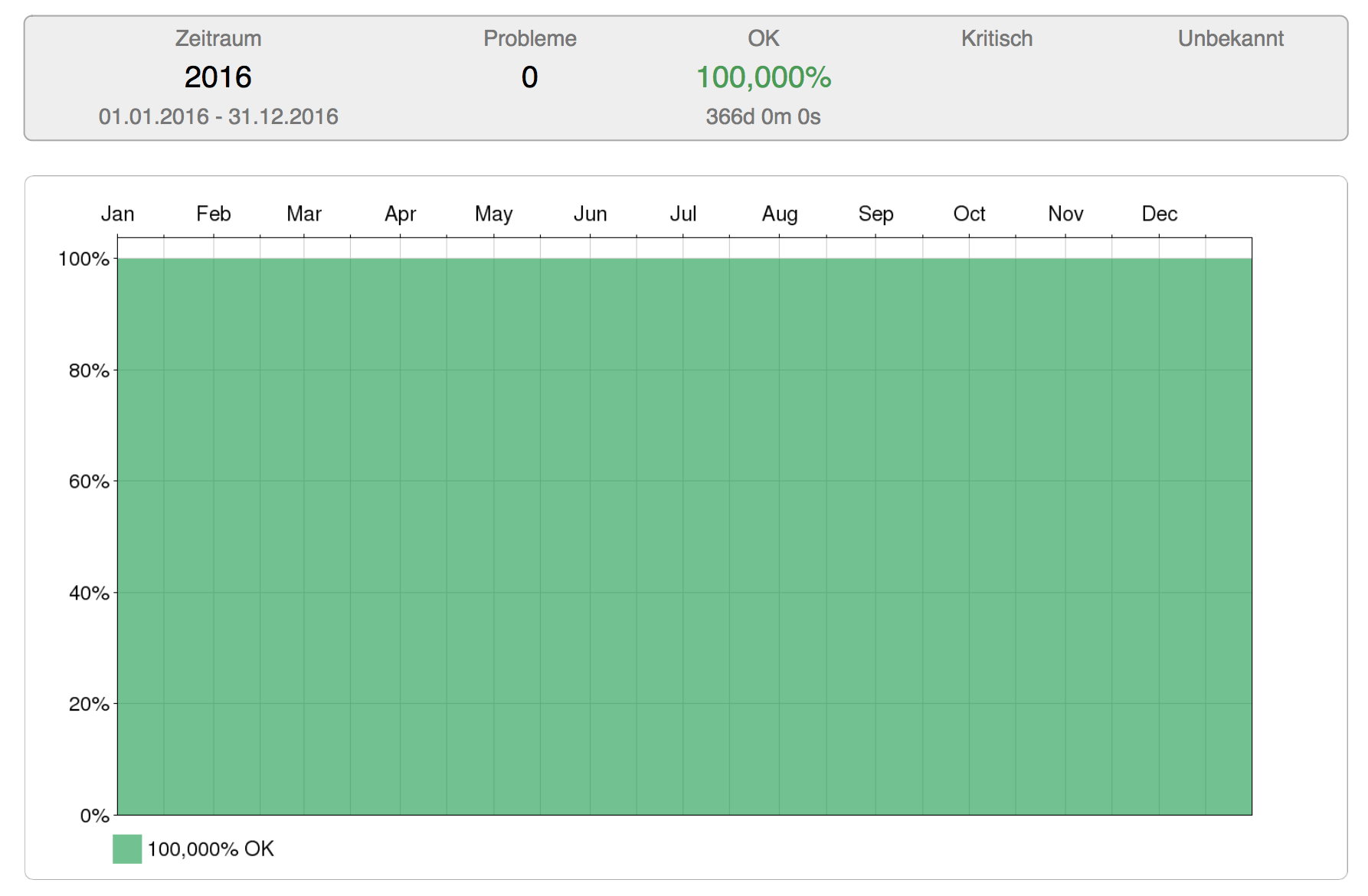Click the date range '01.01.2016 - 31.12.2016'

pos(218,116)
